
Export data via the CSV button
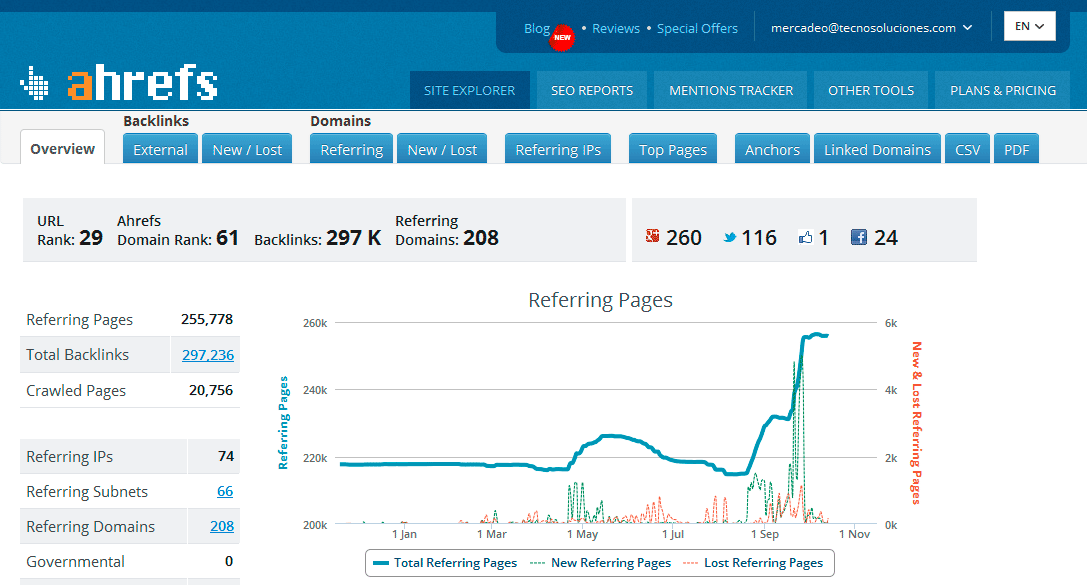click(x=967, y=150)
